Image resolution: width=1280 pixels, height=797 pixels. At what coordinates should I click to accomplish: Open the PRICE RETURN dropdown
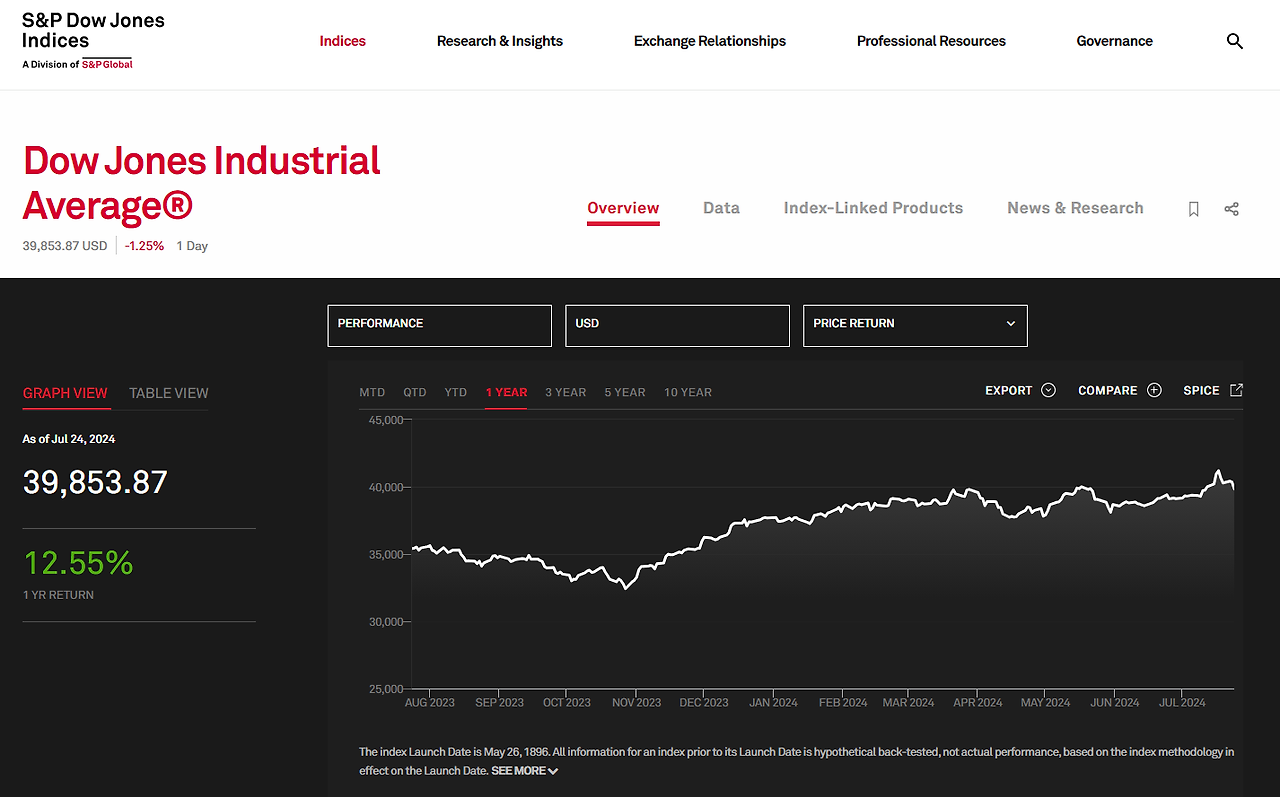click(915, 326)
